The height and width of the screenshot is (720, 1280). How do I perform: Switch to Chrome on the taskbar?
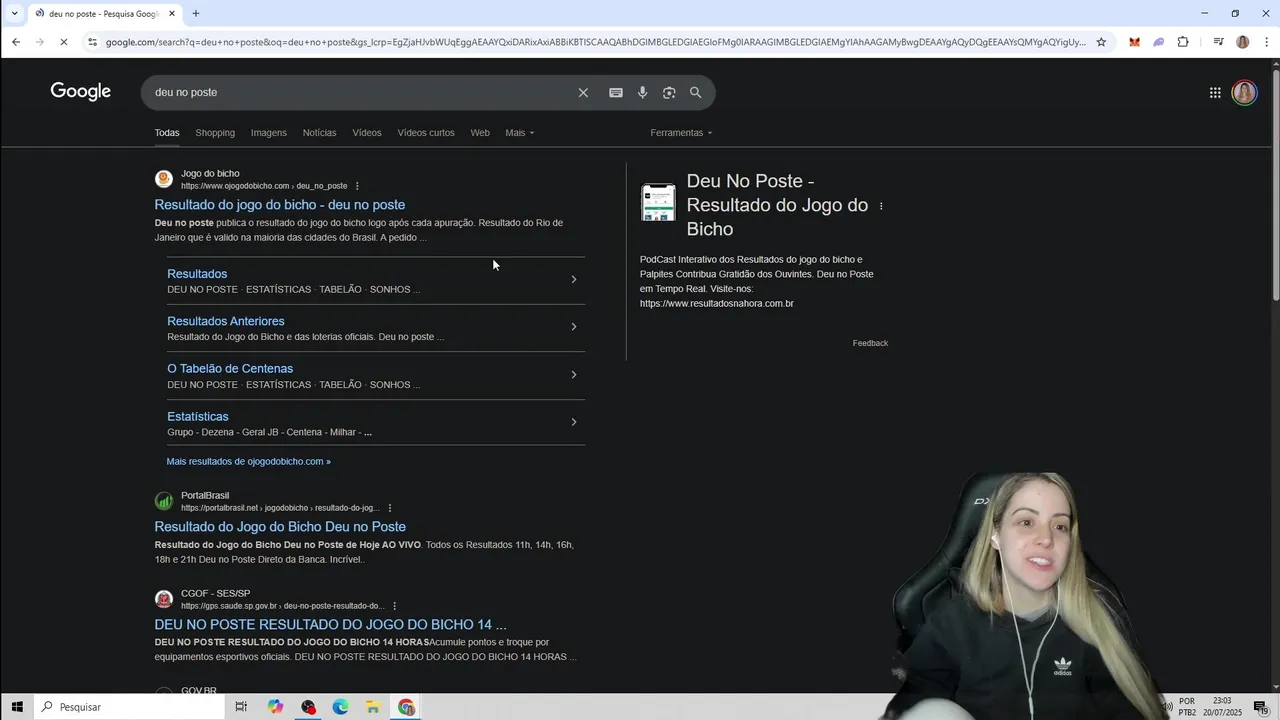point(406,707)
